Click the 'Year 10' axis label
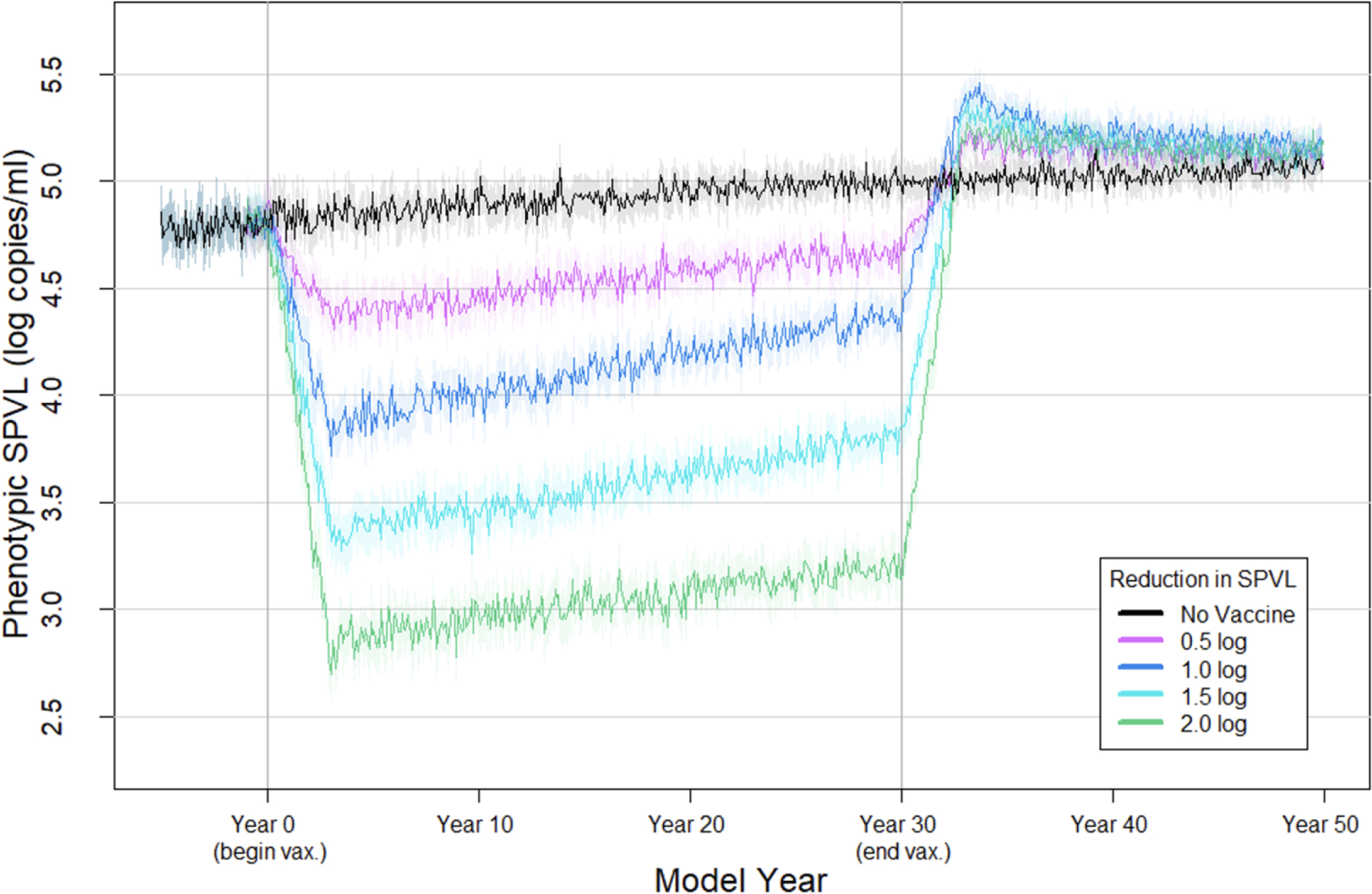1372x894 pixels. [475, 824]
